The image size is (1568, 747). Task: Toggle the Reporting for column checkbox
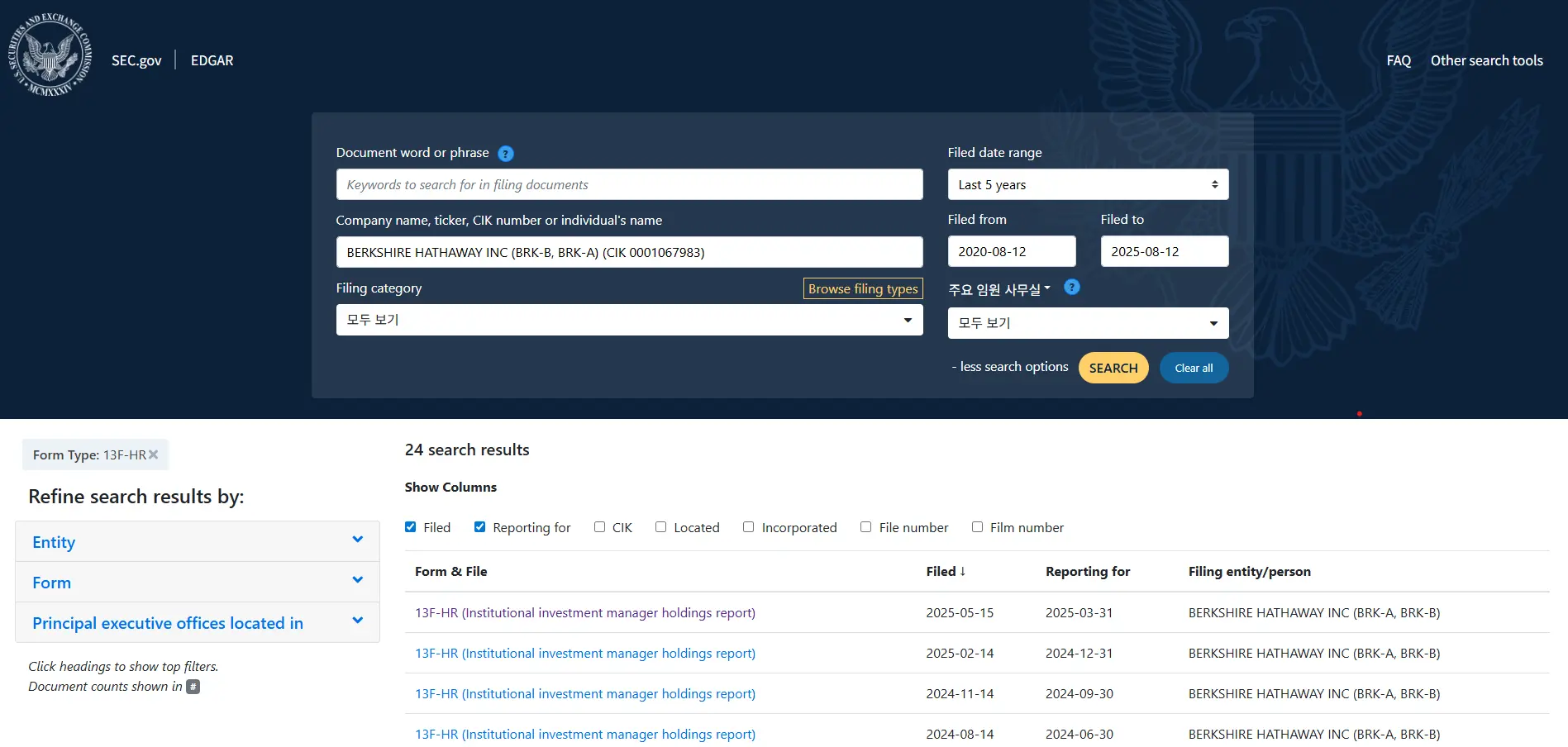click(479, 527)
